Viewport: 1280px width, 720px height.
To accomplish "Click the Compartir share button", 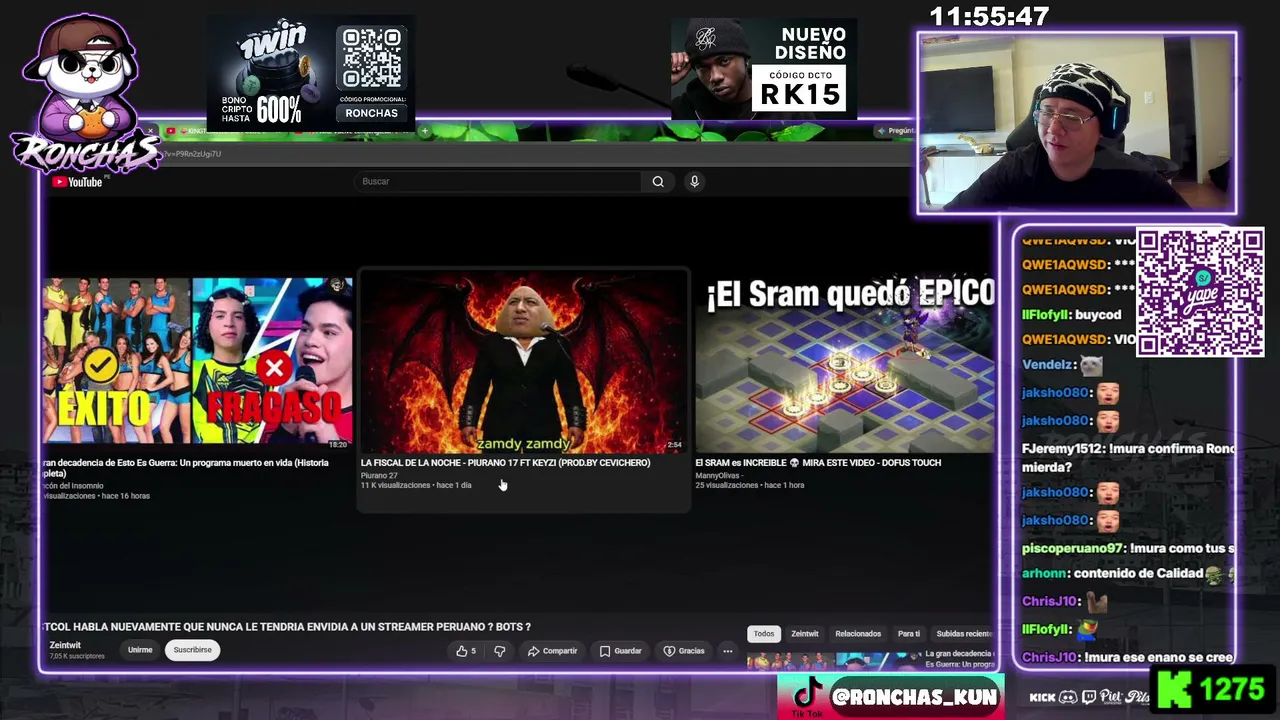I will pyautogui.click(x=552, y=651).
